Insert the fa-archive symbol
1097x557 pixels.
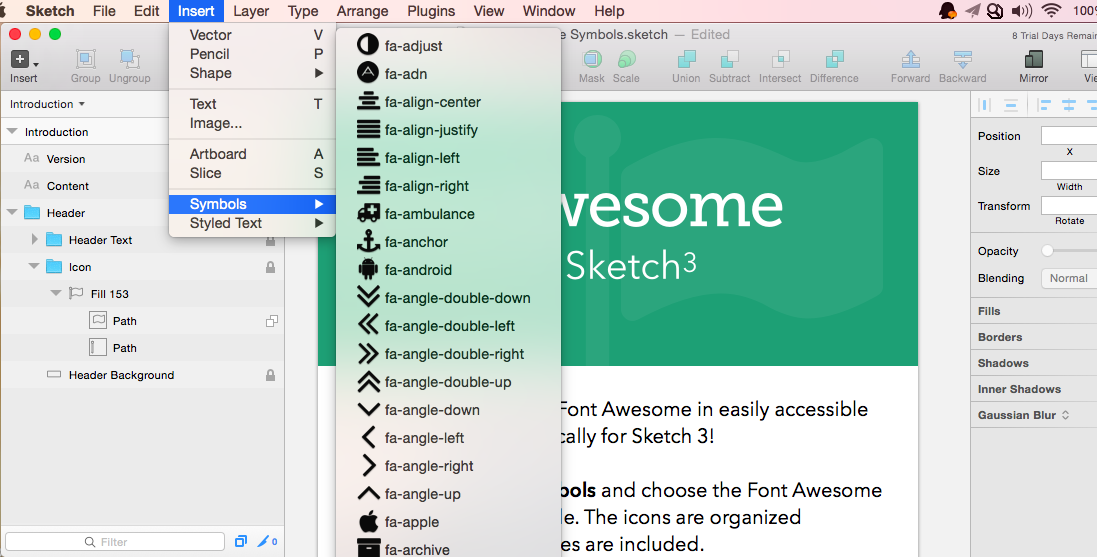click(448, 548)
